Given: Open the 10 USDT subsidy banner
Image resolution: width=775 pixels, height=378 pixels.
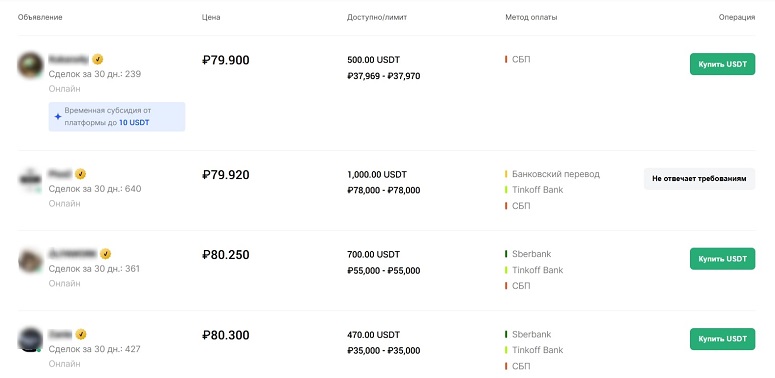Looking at the screenshot, I should [x=117, y=117].
